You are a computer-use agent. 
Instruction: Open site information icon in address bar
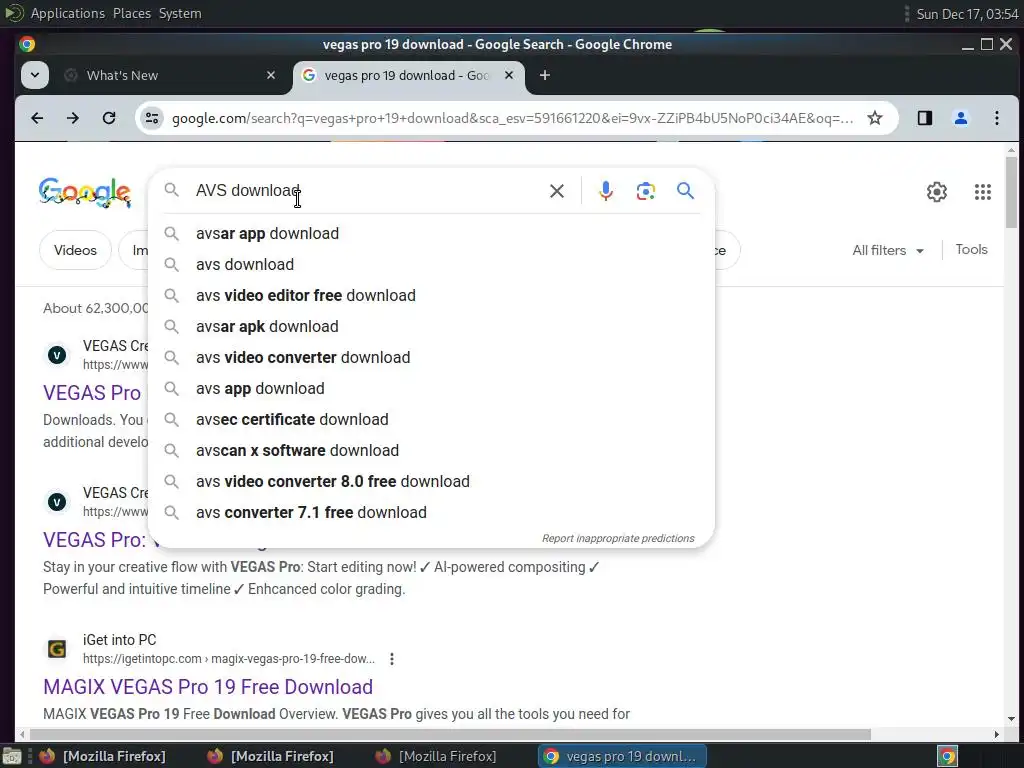(x=152, y=118)
